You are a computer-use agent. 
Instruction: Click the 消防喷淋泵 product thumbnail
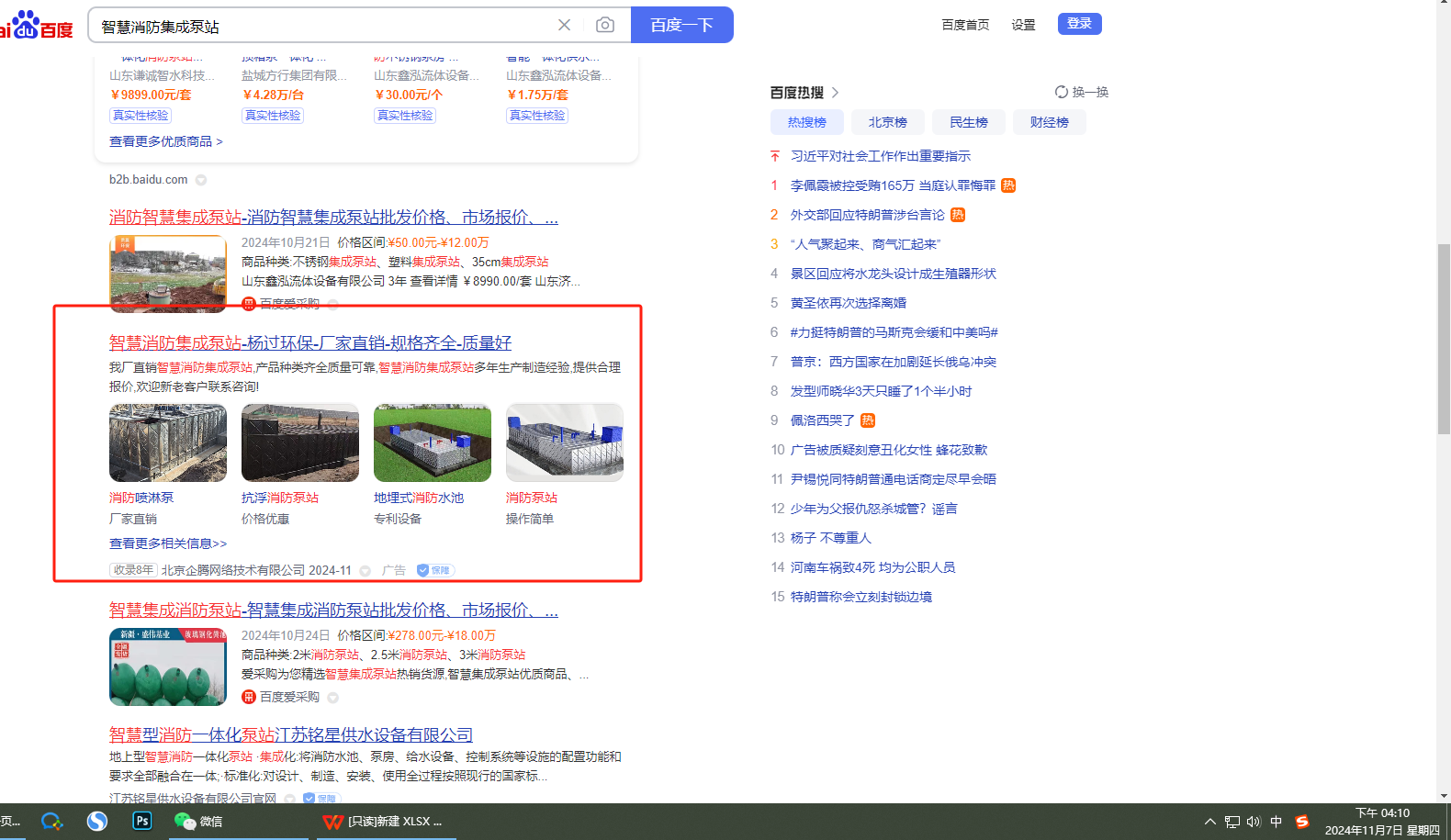point(168,442)
